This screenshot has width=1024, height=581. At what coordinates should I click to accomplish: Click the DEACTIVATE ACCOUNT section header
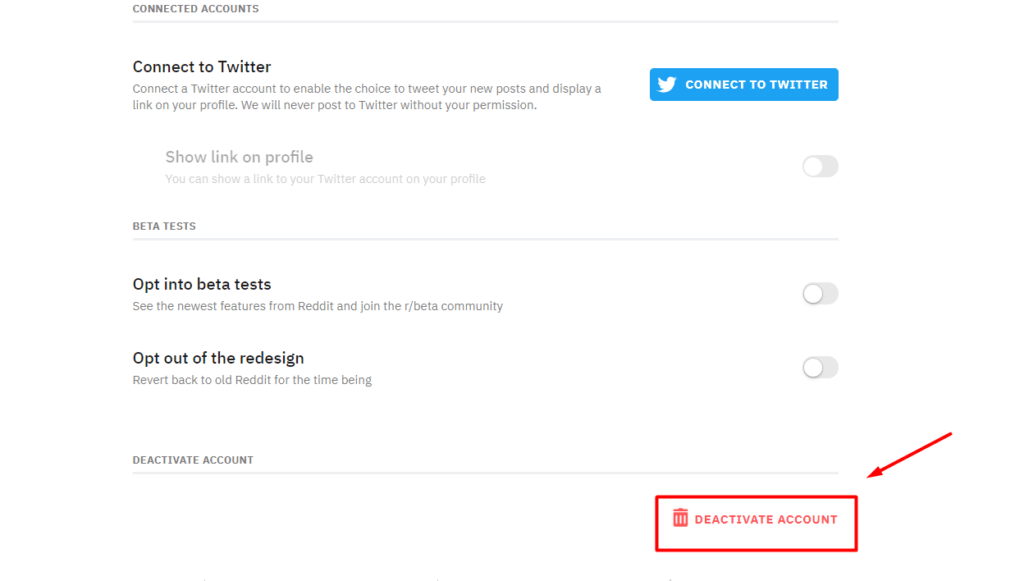point(193,460)
